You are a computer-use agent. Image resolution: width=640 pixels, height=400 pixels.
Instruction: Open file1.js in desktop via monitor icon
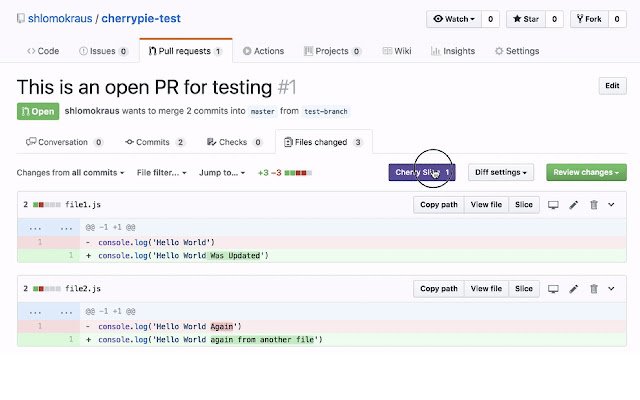(553, 204)
